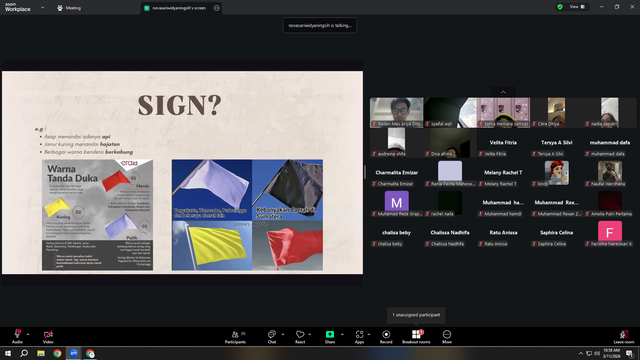Open Zoom Workplace dropdown arrow

coord(42,7)
